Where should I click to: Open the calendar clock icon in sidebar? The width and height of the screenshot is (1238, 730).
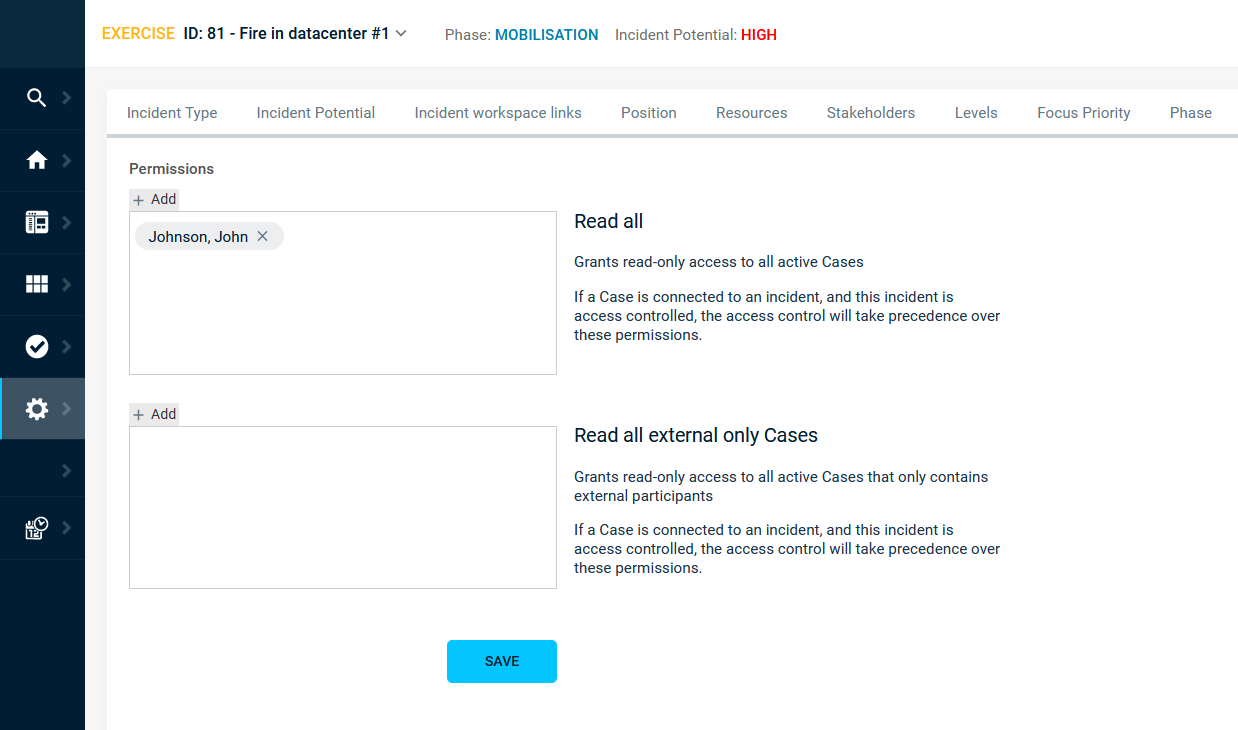[36, 528]
